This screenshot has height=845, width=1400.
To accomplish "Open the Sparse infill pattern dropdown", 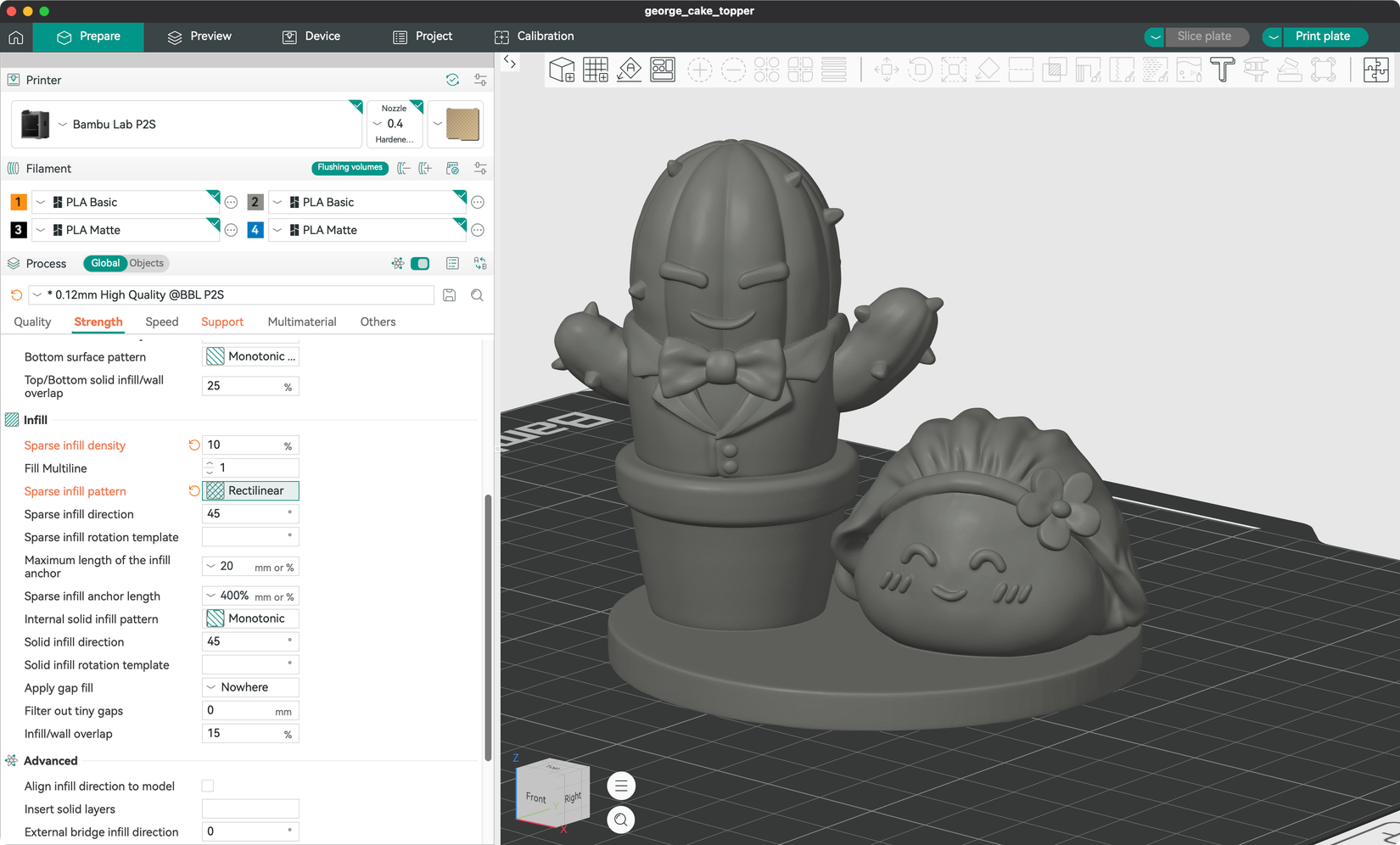I will [x=250, y=490].
